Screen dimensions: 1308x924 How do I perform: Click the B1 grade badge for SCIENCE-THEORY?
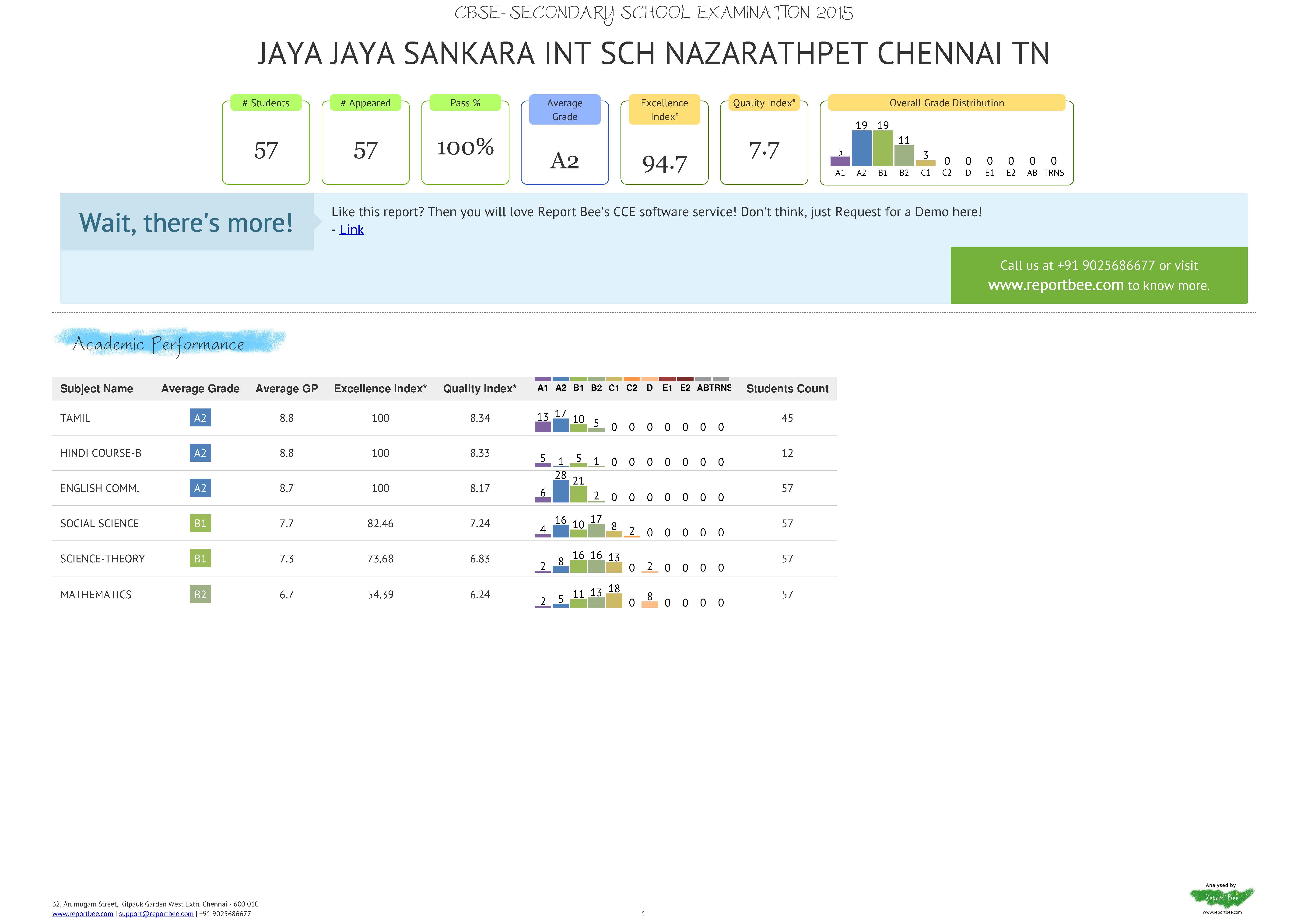pyautogui.click(x=200, y=558)
